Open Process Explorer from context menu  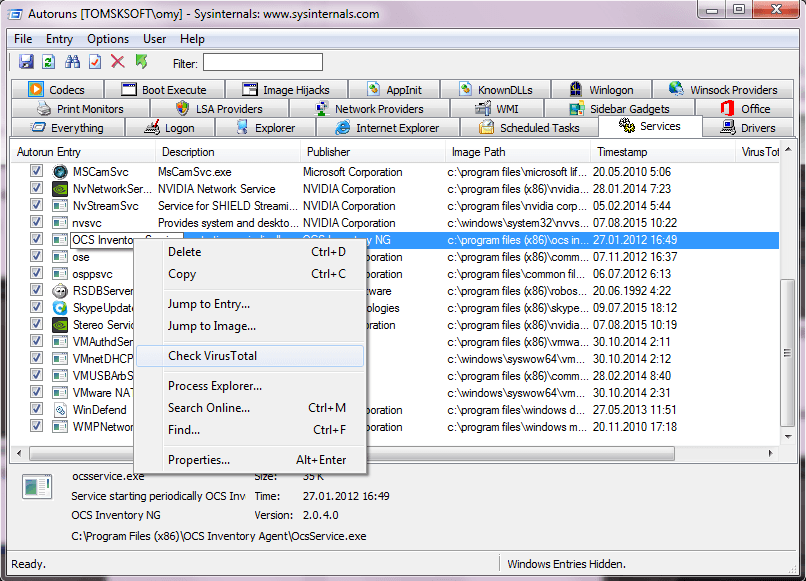point(250,386)
